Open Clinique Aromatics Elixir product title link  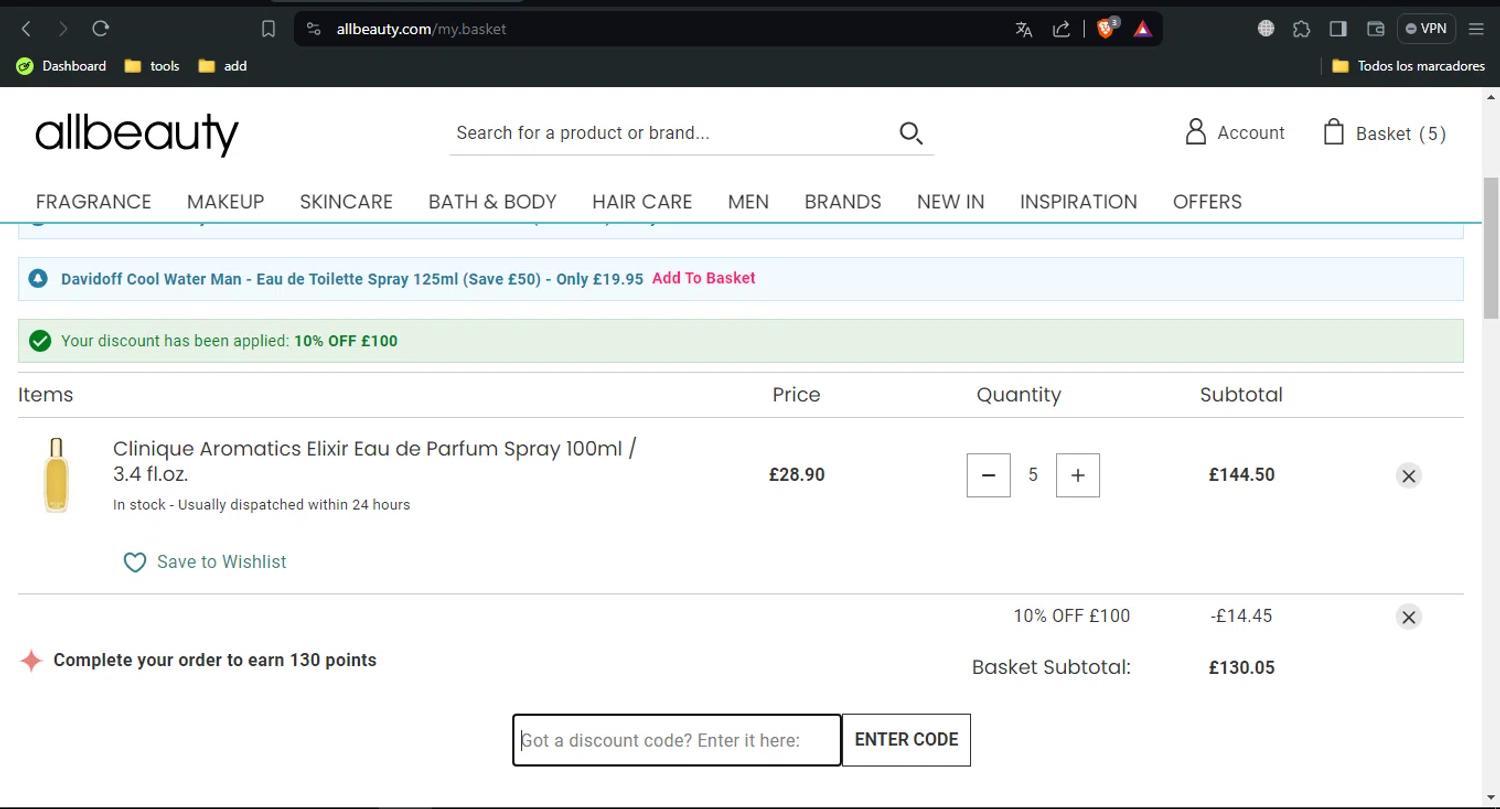coord(375,461)
